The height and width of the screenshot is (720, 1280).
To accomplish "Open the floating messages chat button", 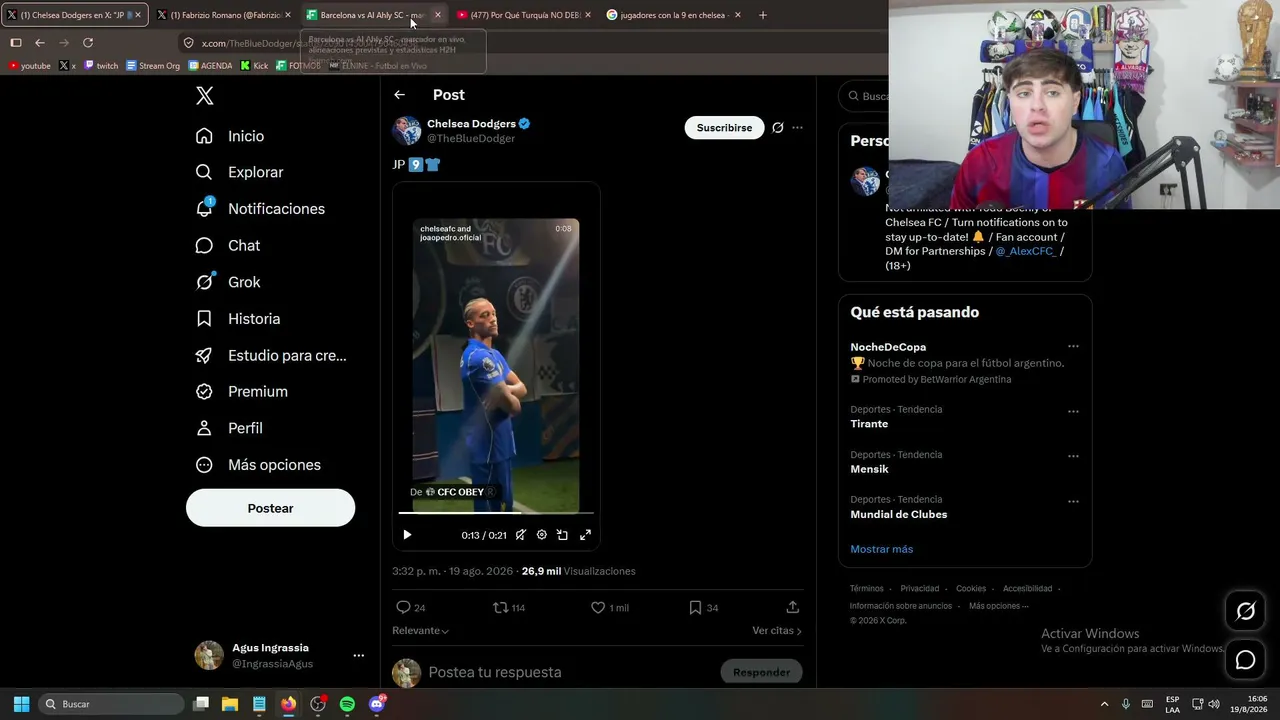I will pyautogui.click(x=1245, y=660).
